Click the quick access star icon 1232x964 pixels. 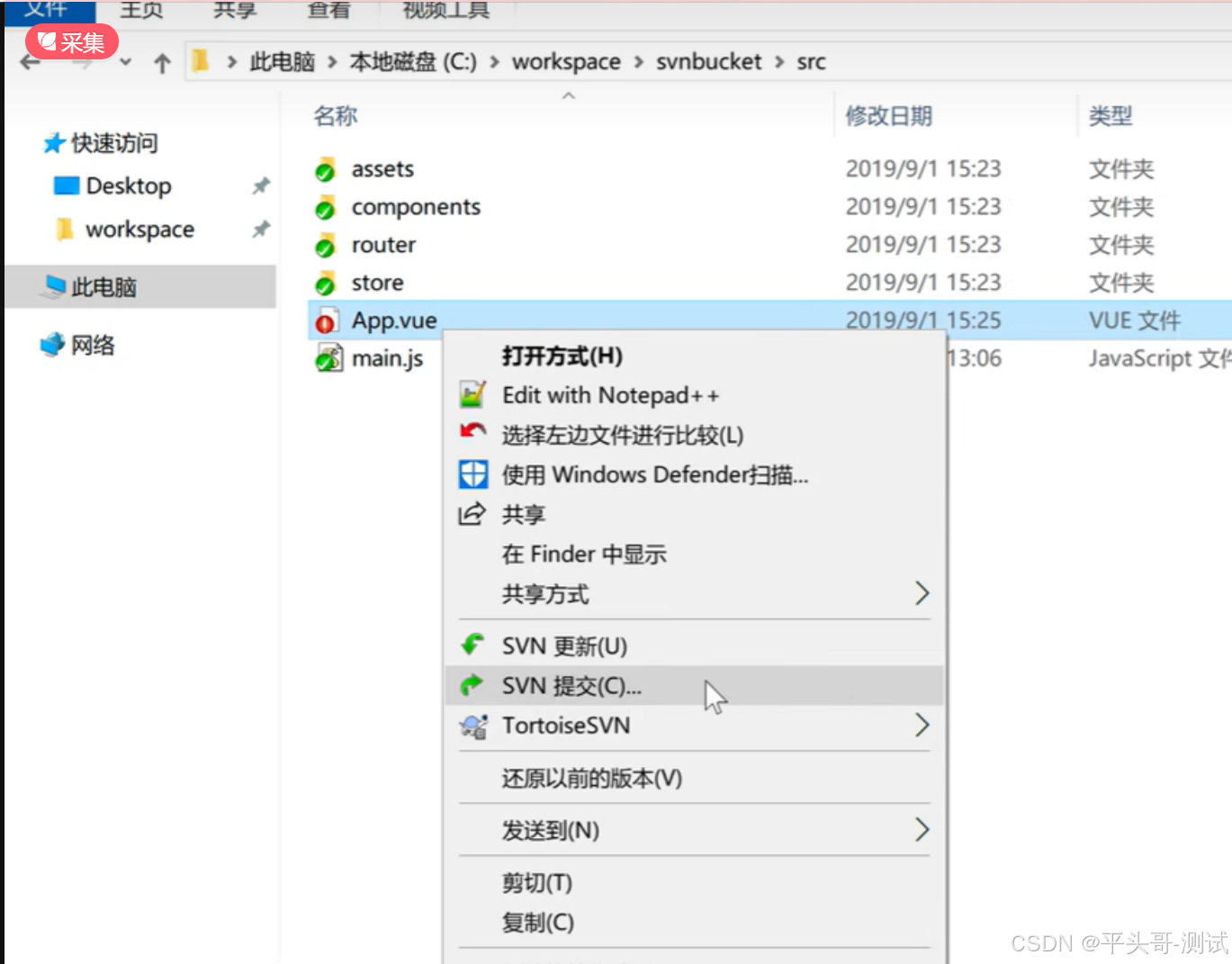pos(54,143)
